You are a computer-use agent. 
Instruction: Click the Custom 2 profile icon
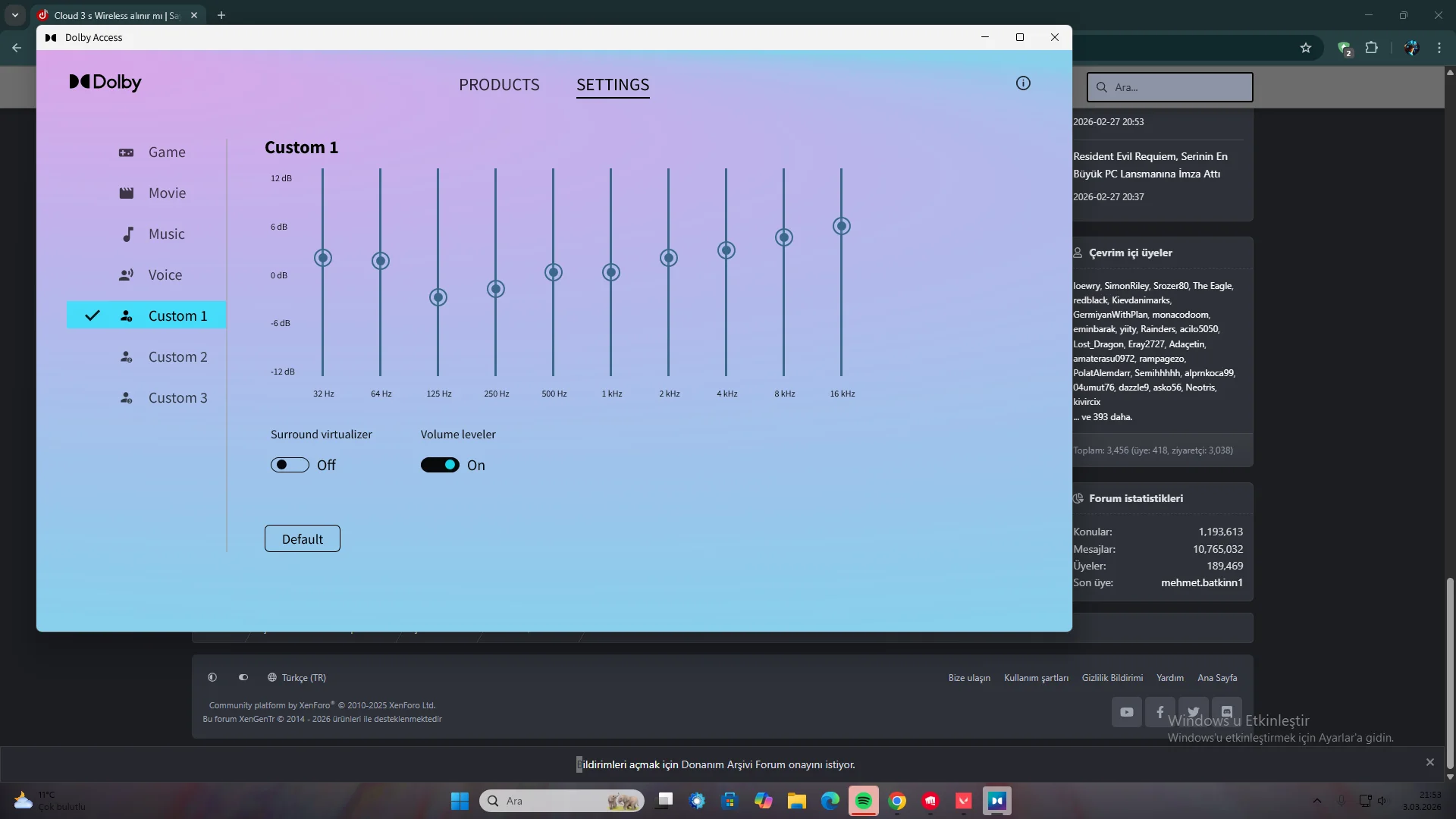pos(126,357)
